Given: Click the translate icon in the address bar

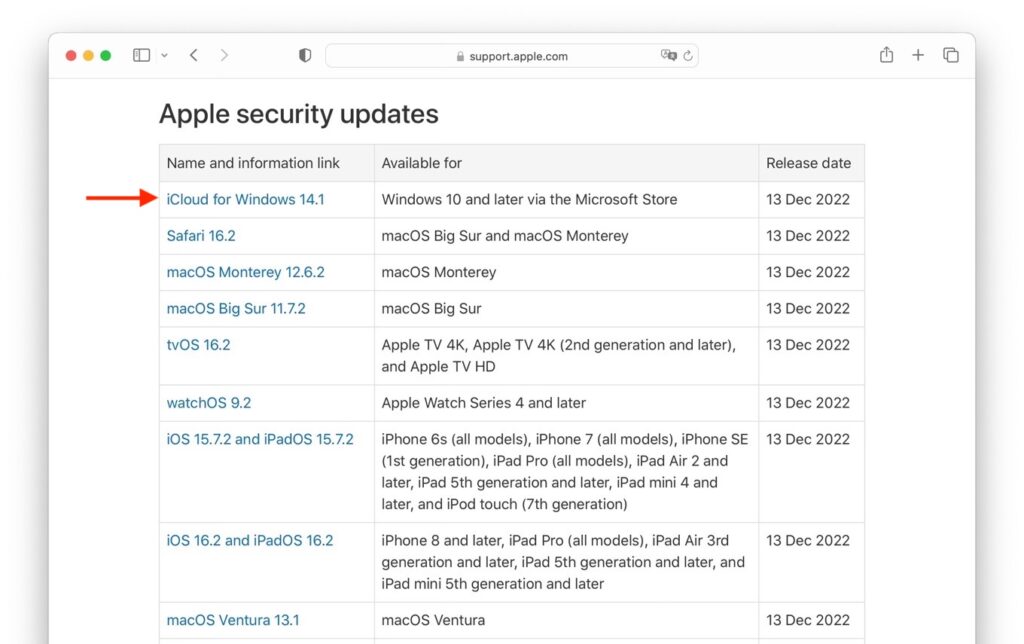Looking at the screenshot, I should point(668,56).
